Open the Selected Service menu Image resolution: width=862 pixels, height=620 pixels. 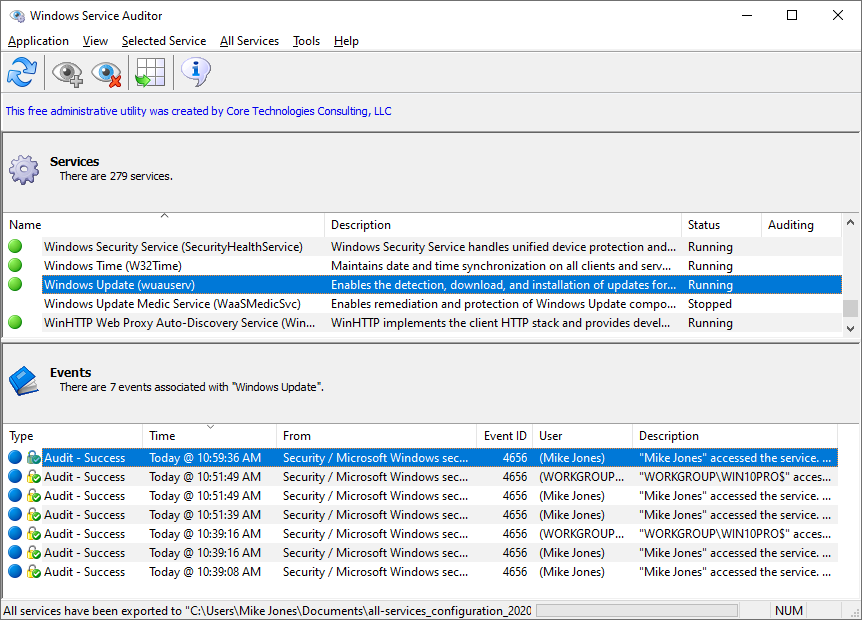tap(164, 41)
